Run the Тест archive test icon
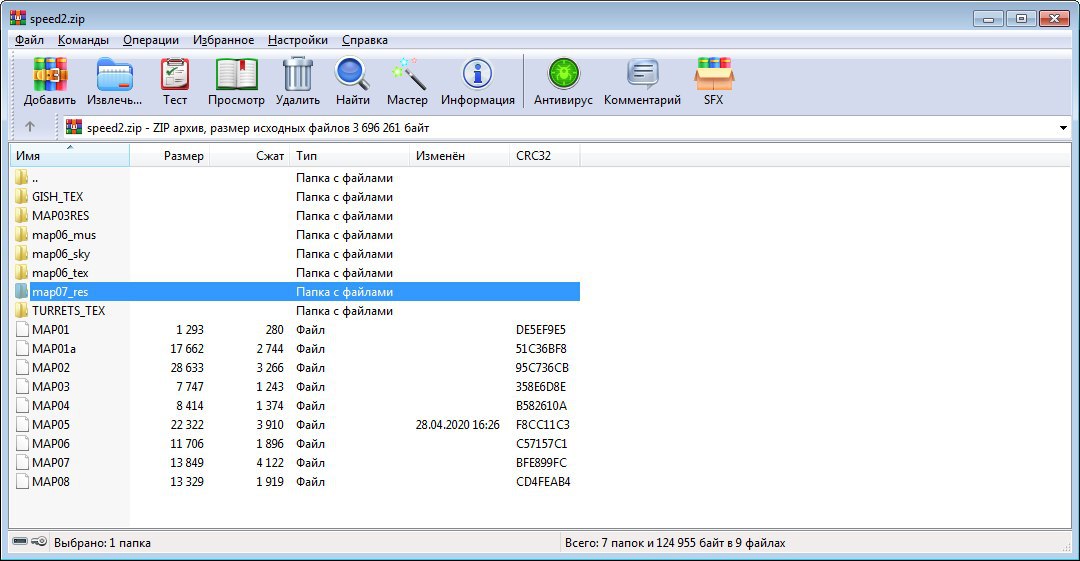This screenshot has height=561, width=1080. pyautogui.click(x=174, y=74)
